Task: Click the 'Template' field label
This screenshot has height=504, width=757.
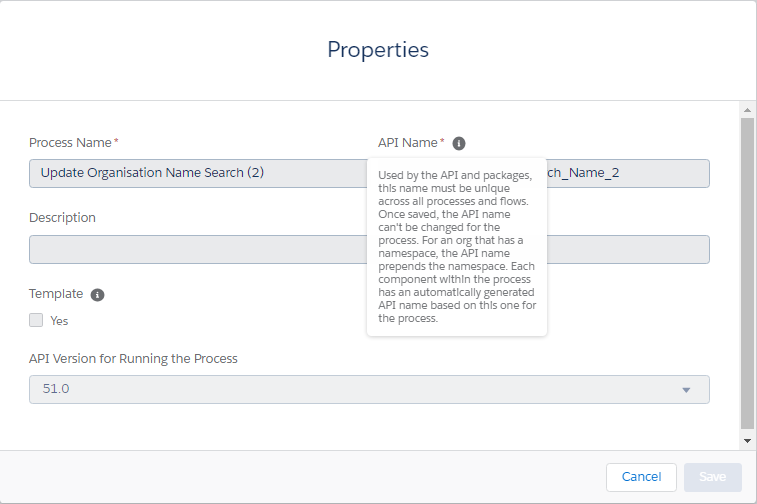Action: tap(56, 294)
